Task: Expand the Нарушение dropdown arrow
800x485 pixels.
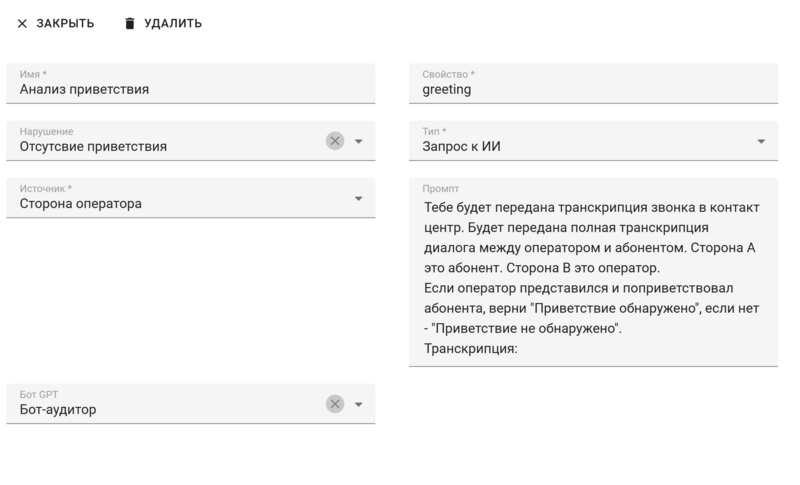Action: pyautogui.click(x=359, y=141)
